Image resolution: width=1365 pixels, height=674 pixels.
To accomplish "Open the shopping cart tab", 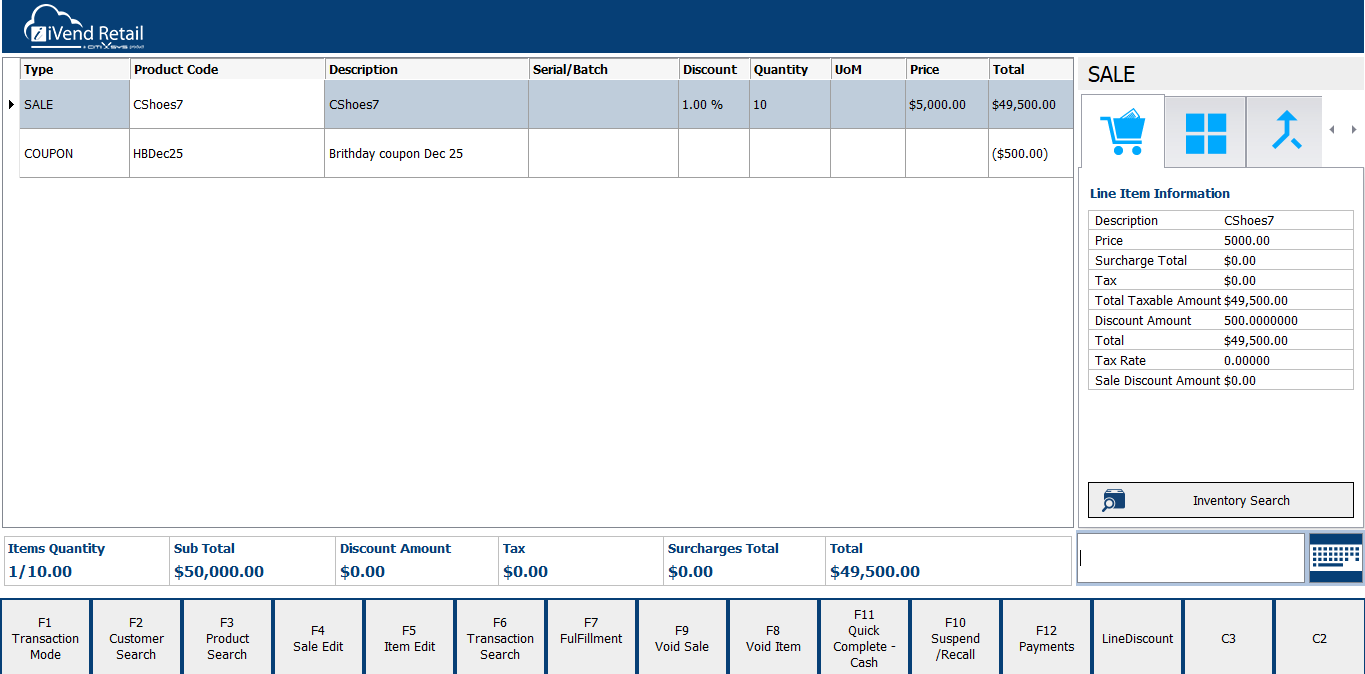I will pos(1122,132).
